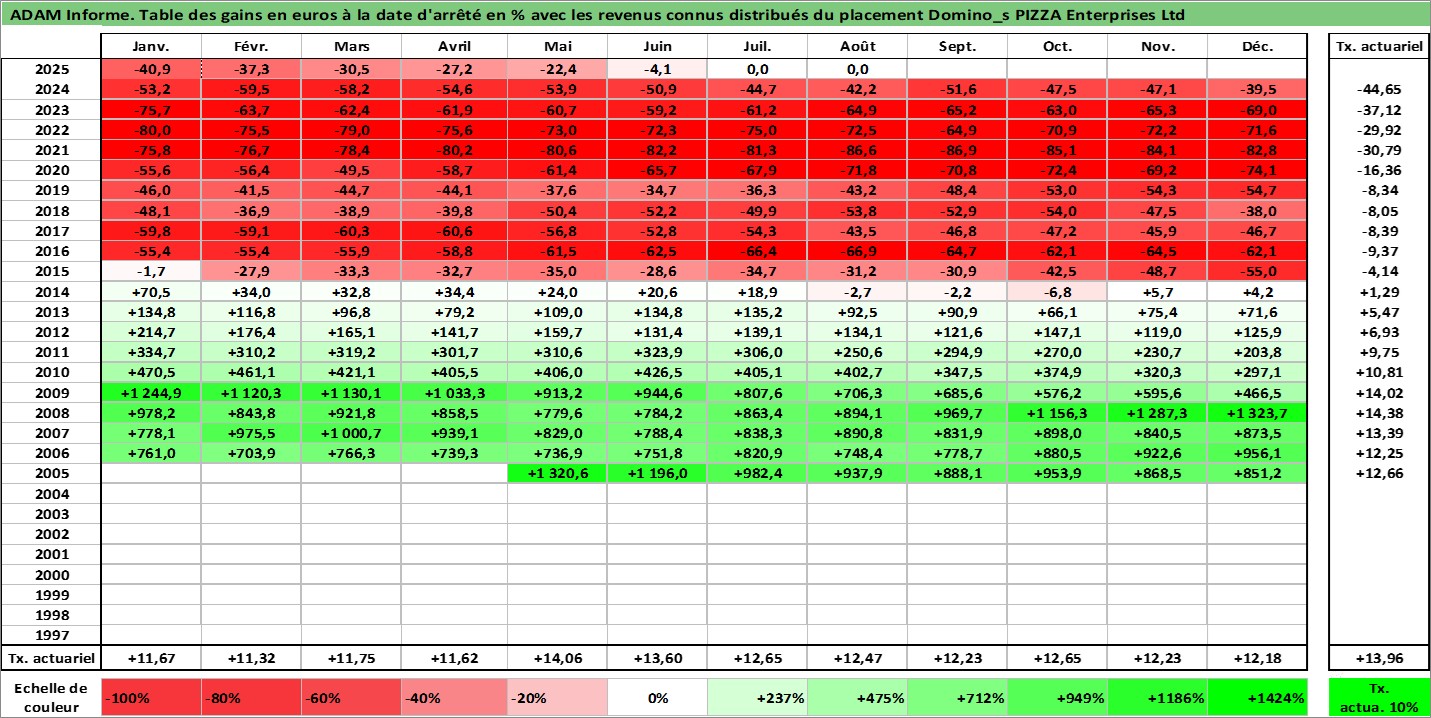Click the +475% legend swatch
1431x718 pixels.
tap(856, 697)
